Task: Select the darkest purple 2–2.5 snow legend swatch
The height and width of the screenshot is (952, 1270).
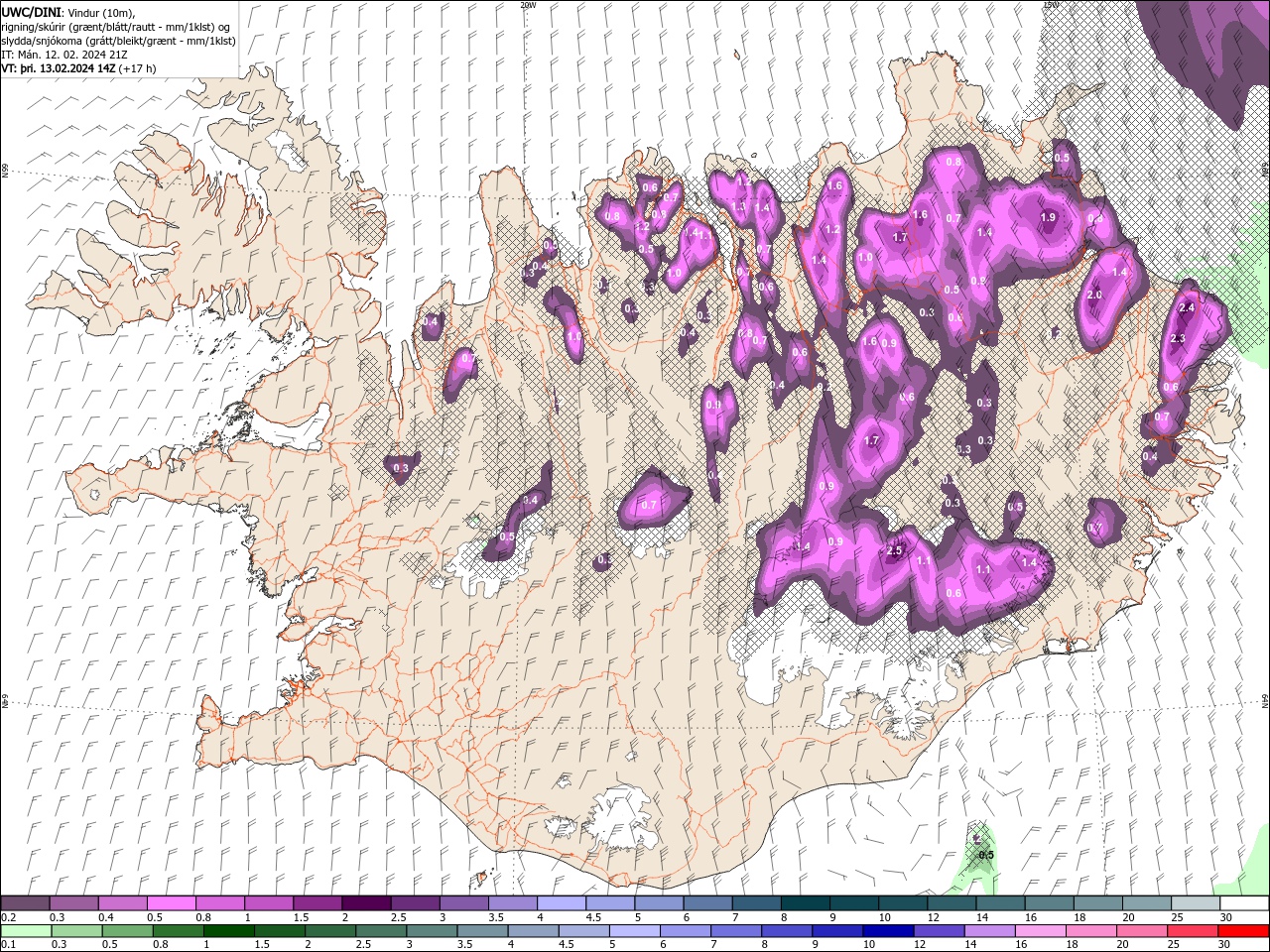Action: pos(366,903)
